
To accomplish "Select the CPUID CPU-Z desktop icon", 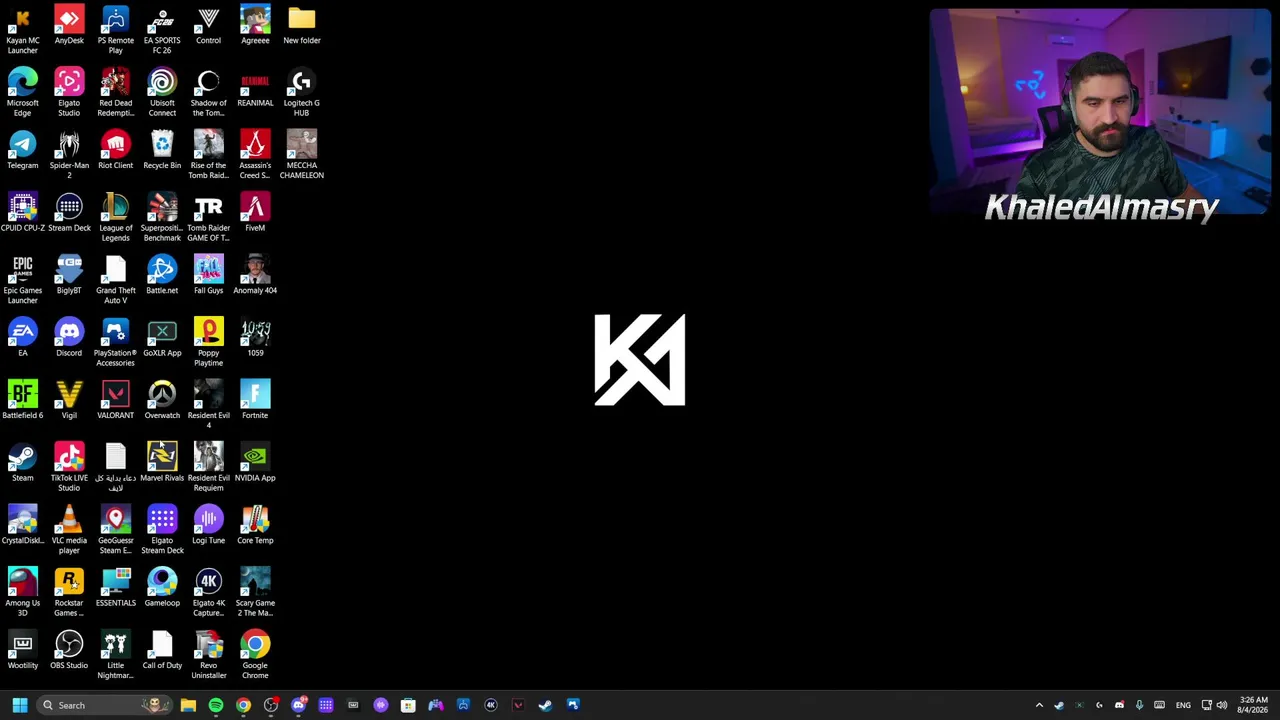I will (x=22, y=213).
